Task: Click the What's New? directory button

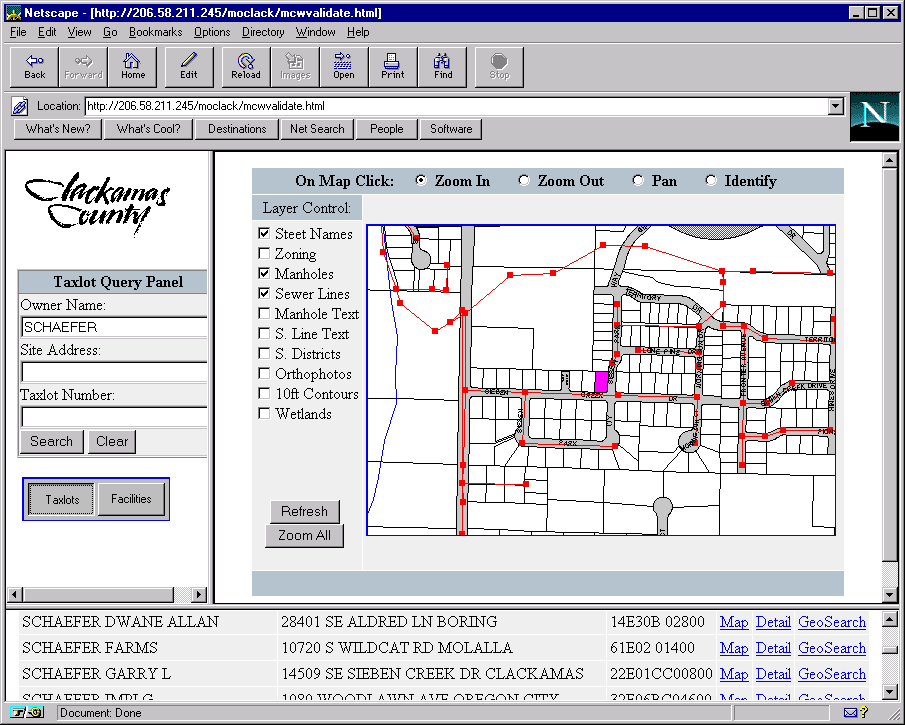Action: point(58,129)
